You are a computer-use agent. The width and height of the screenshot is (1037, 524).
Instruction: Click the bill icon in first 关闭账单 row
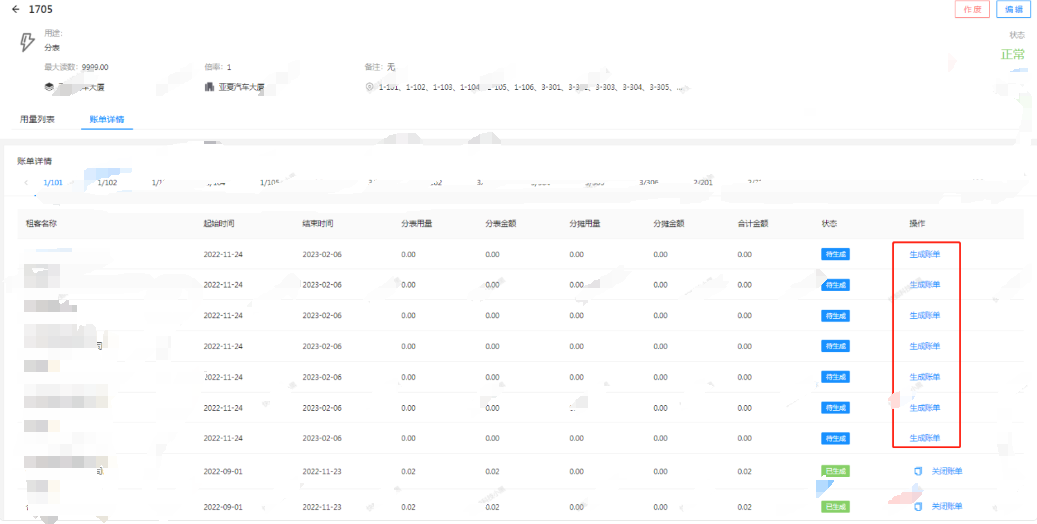[x=916, y=470]
